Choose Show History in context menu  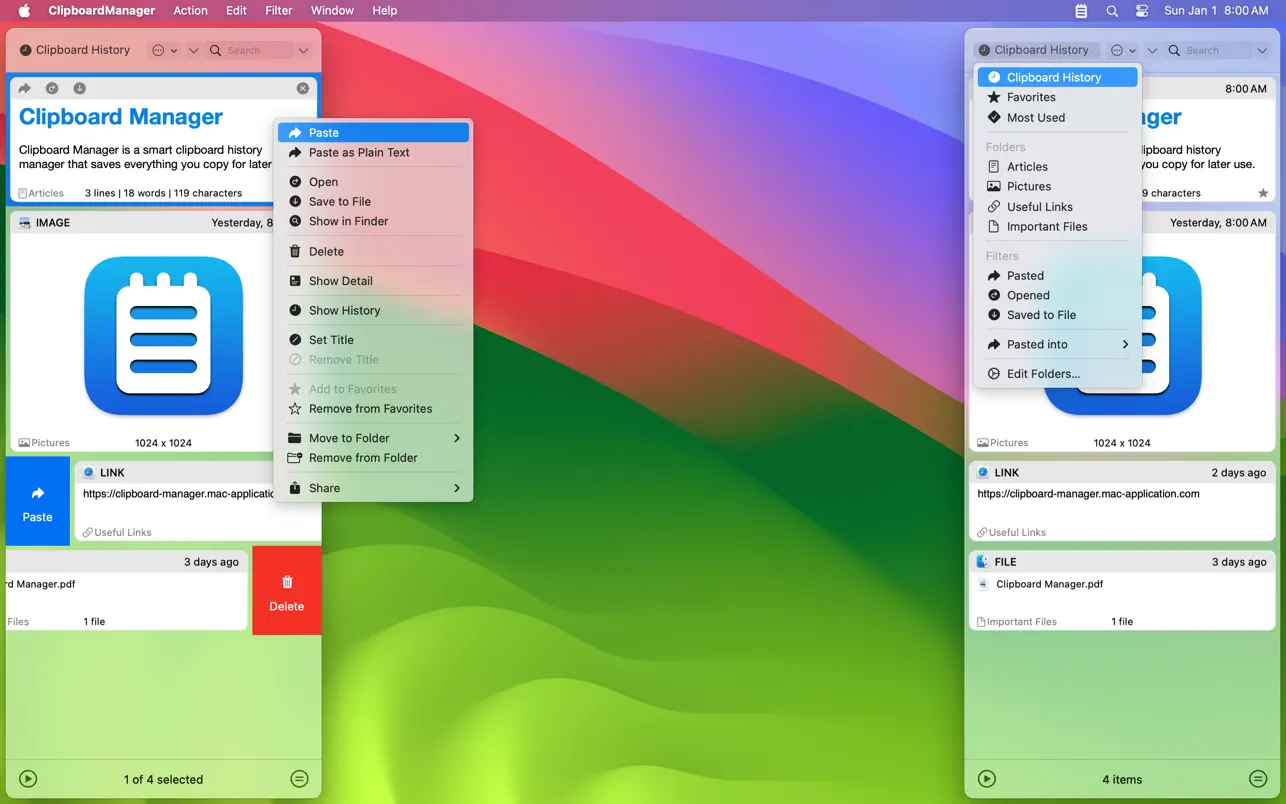click(373, 310)
